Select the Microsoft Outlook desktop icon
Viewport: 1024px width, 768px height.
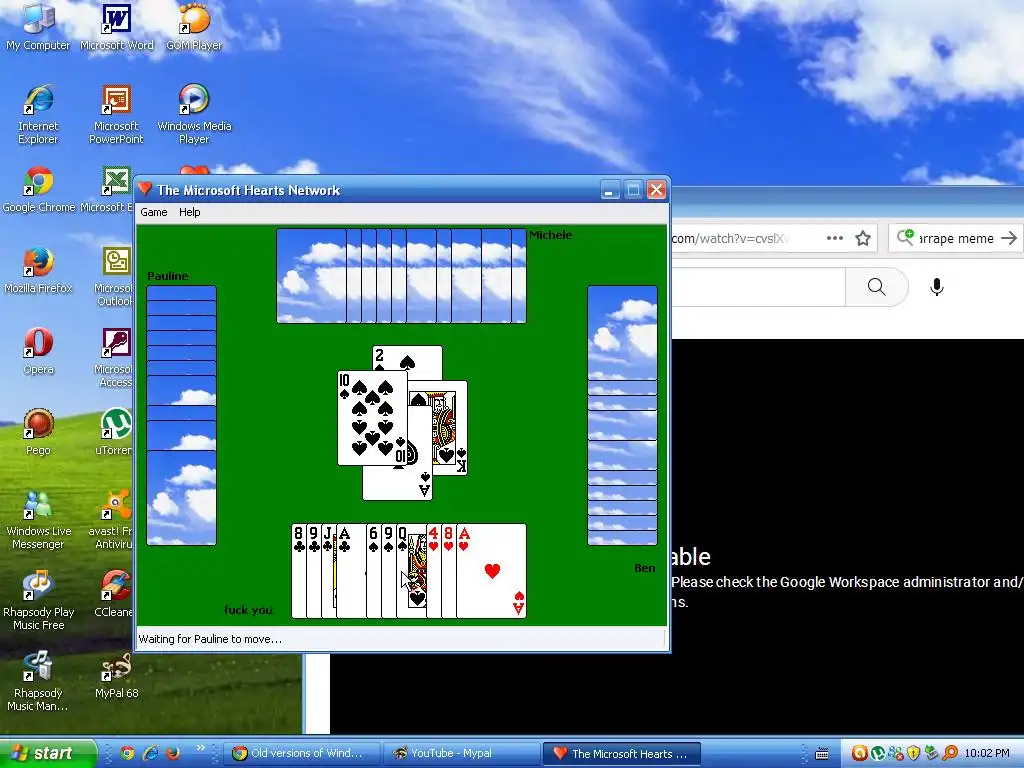click(x=114, y=277)
